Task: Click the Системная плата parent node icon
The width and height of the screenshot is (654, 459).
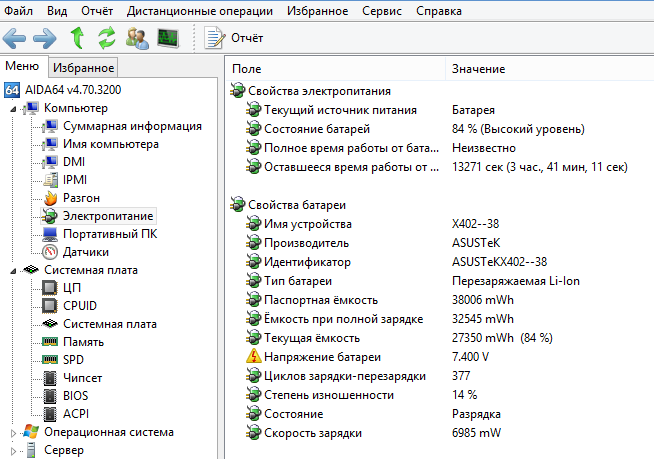Action: click(32, 270)
